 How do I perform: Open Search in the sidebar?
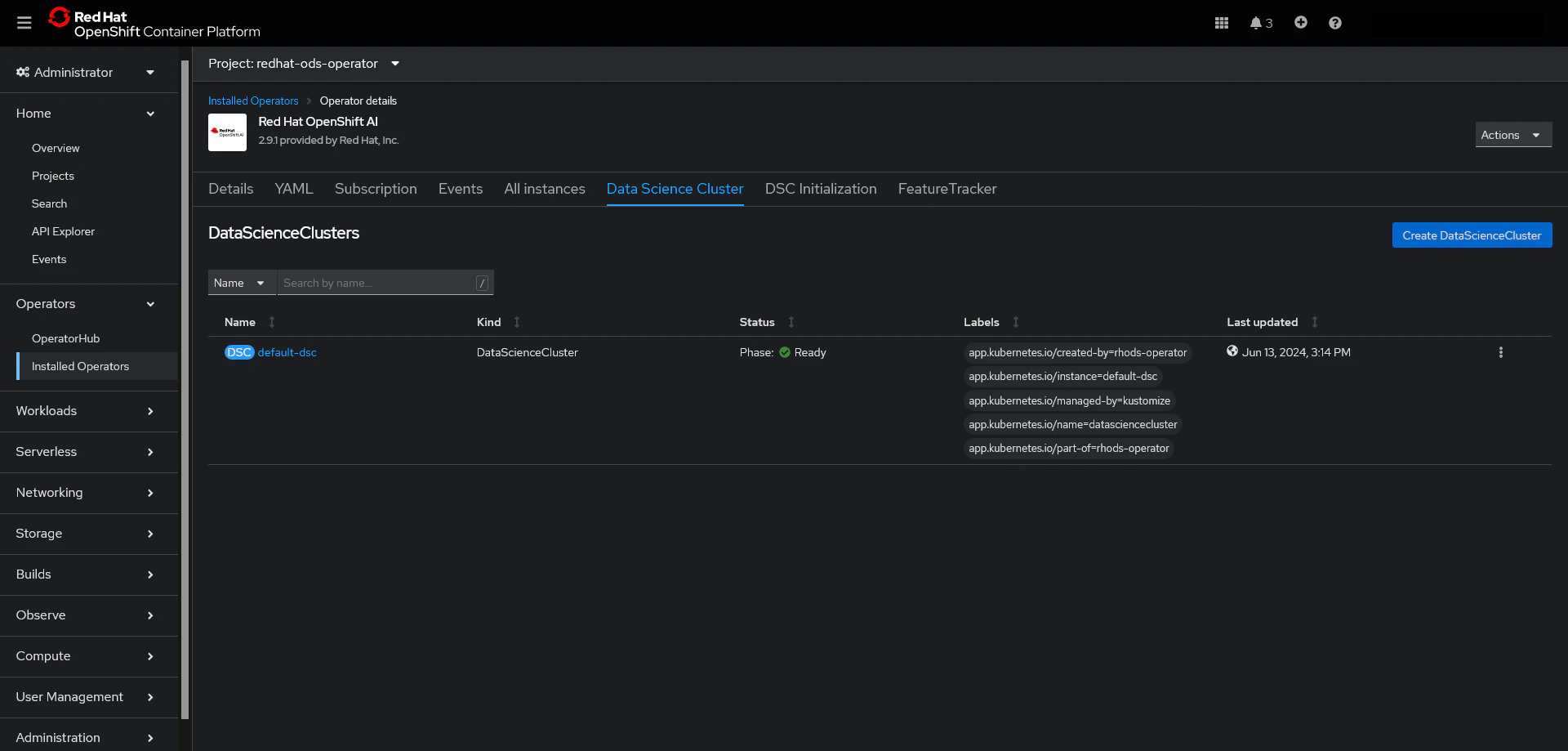pyautogui.click(x=50, y=203)
